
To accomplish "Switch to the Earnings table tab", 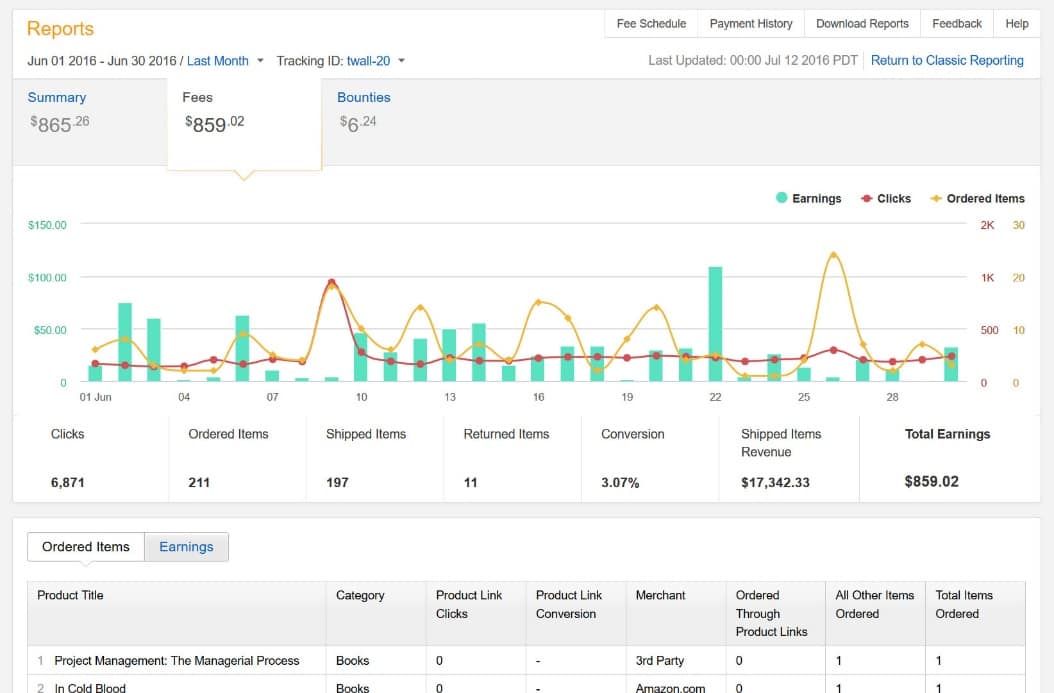I will [x=186, y=547].
